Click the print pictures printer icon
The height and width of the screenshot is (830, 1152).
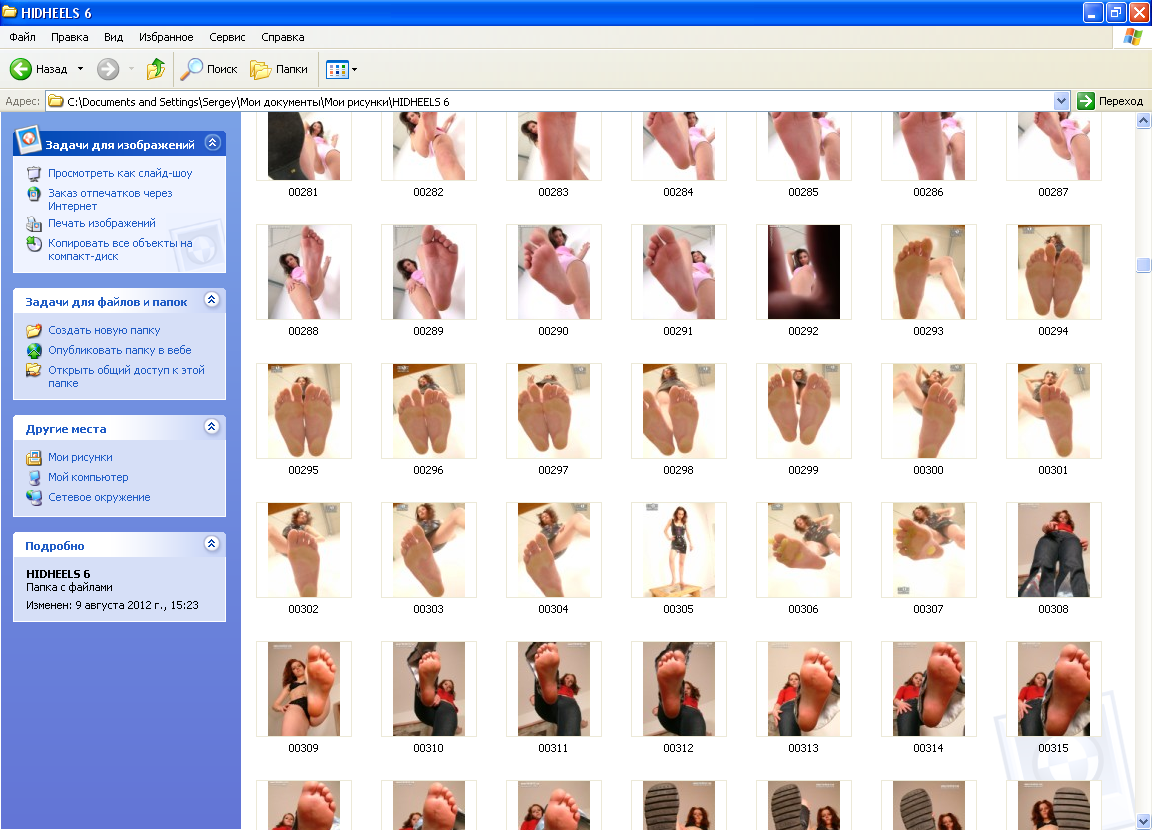34,223
